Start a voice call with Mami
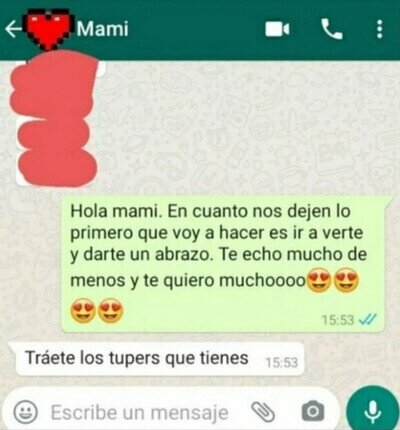 (x=332, y=29)
